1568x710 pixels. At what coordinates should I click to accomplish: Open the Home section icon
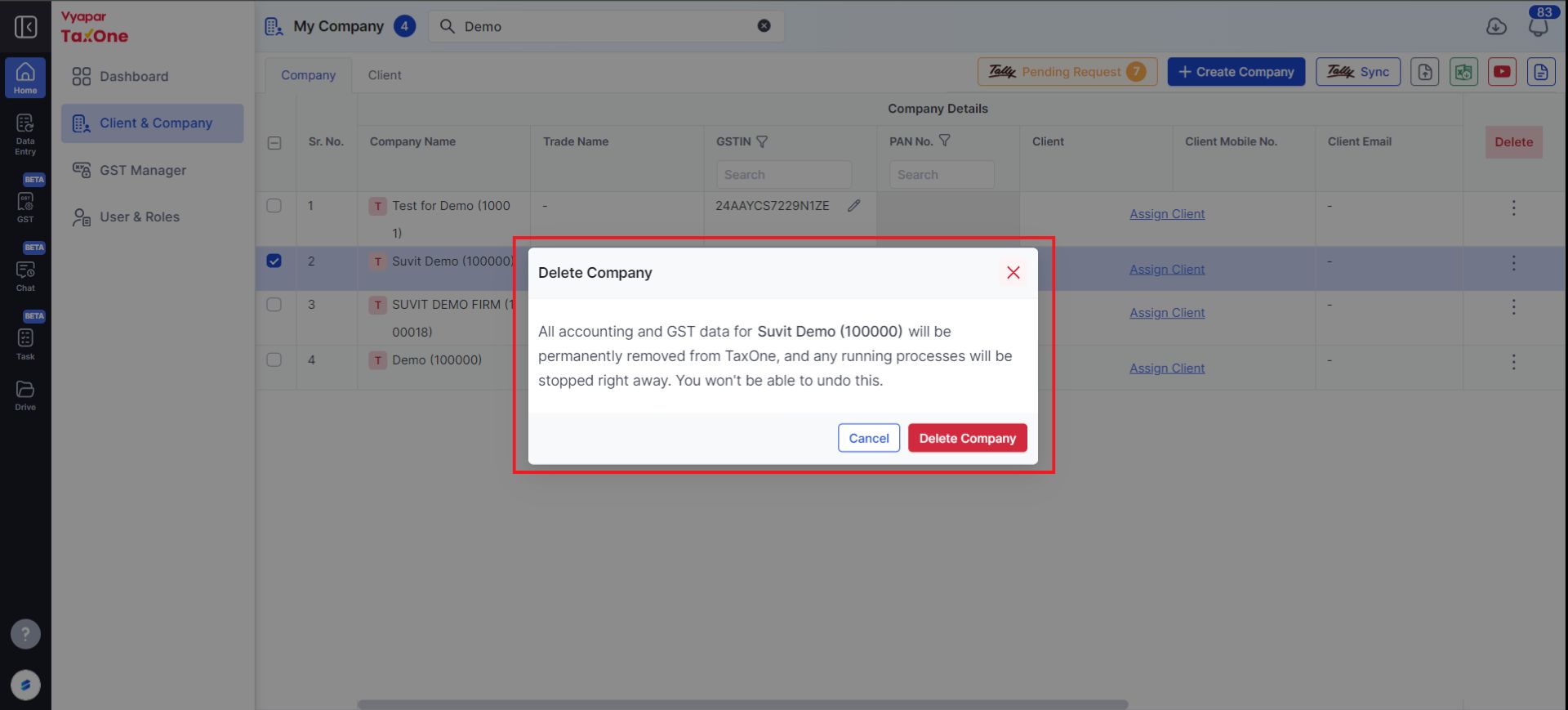click(25, 78)
